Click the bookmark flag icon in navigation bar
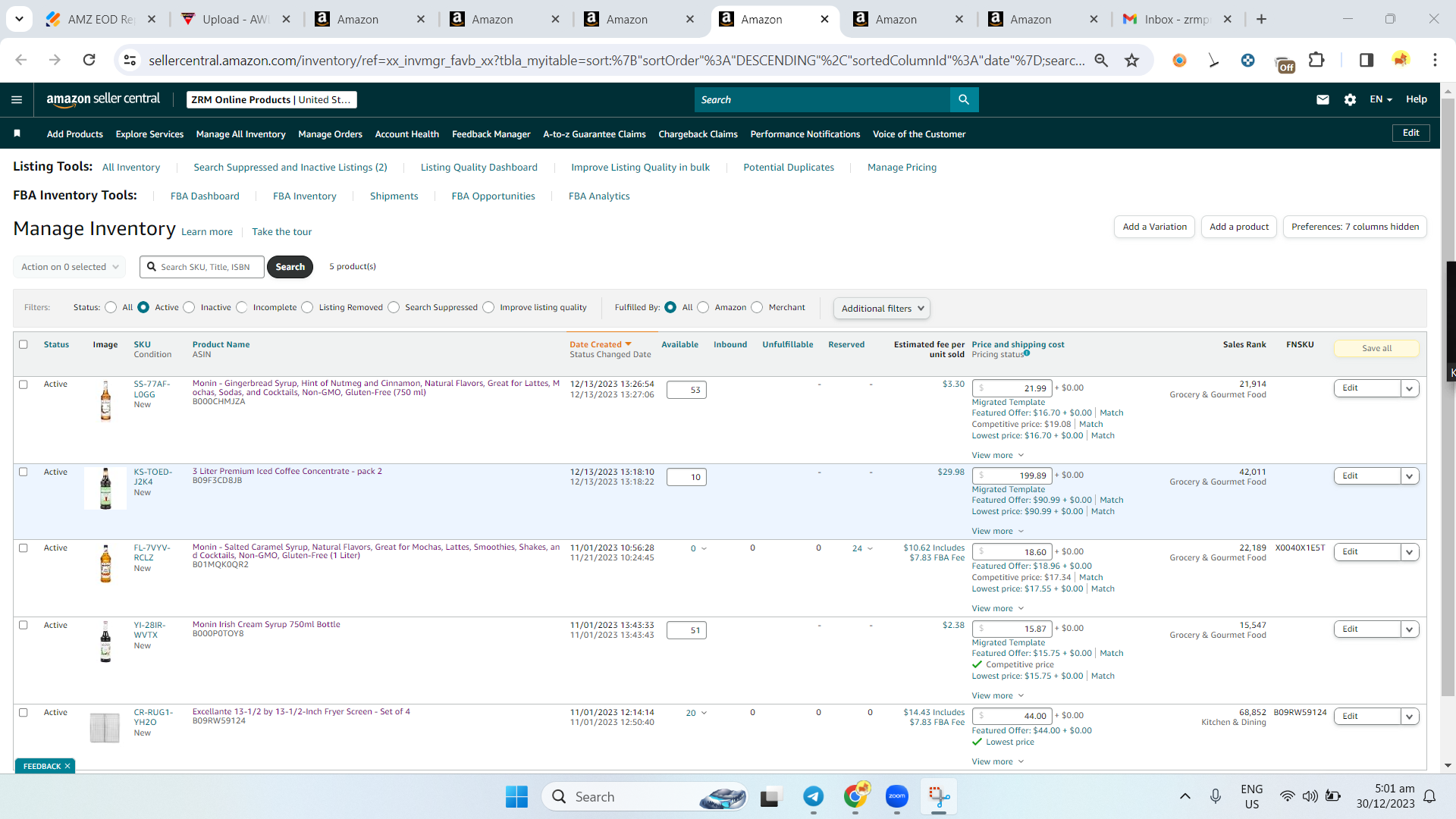This screenshot has height=819, width=1456. [17, 133]
